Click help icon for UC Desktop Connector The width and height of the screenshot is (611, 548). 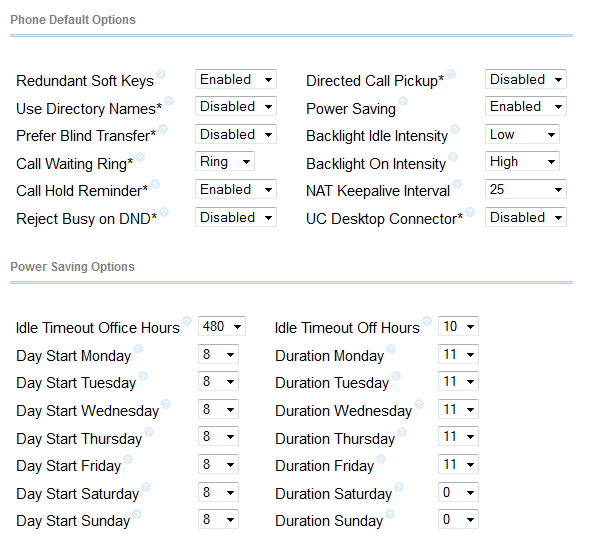pyautogui.click(x=470, y=212)
